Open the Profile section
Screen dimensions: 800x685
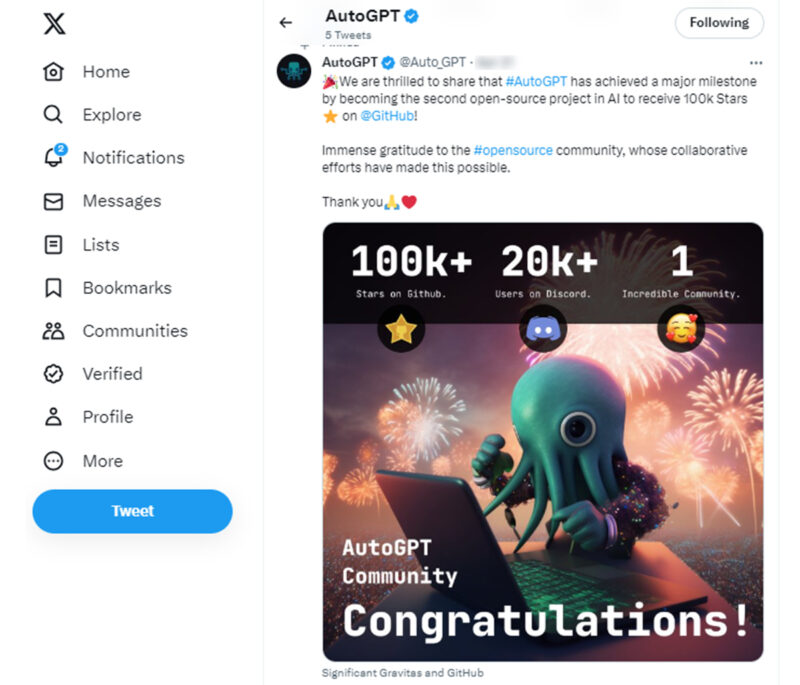tap(55, 417)
